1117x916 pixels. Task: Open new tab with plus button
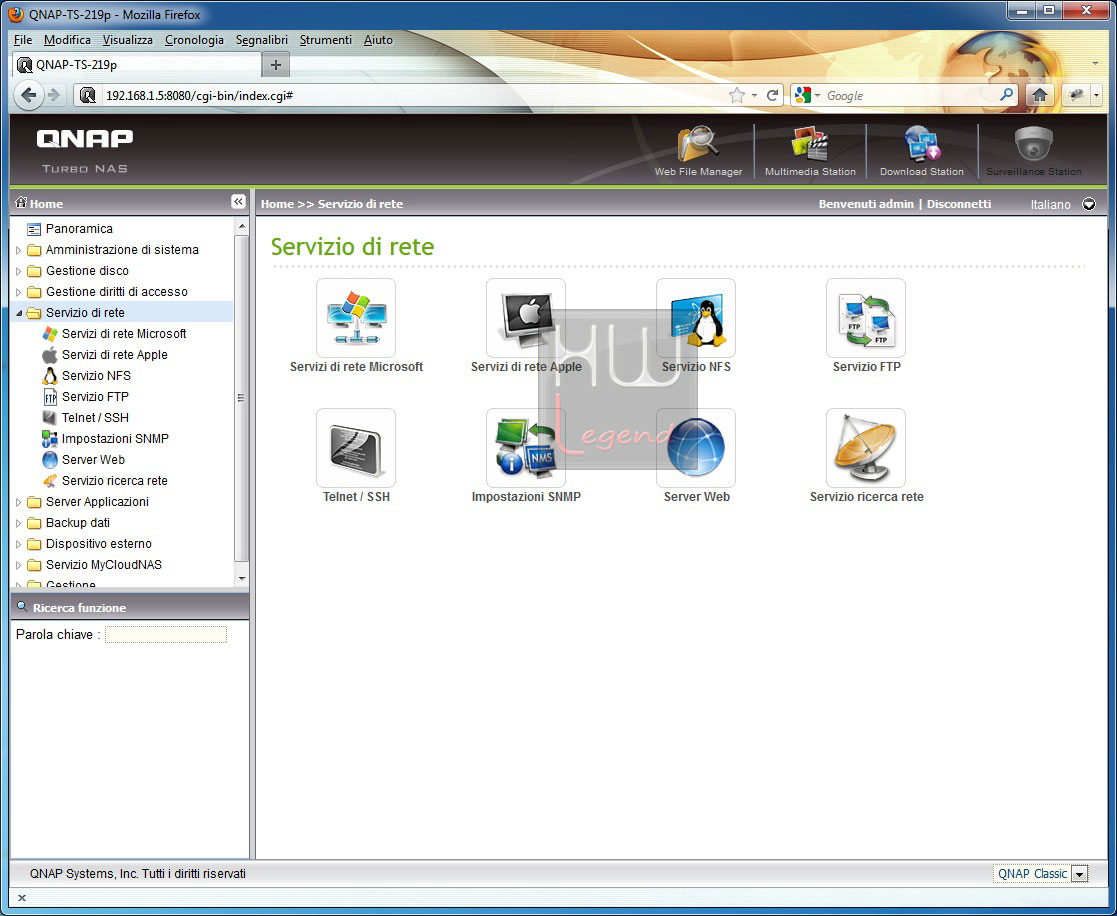276,65
